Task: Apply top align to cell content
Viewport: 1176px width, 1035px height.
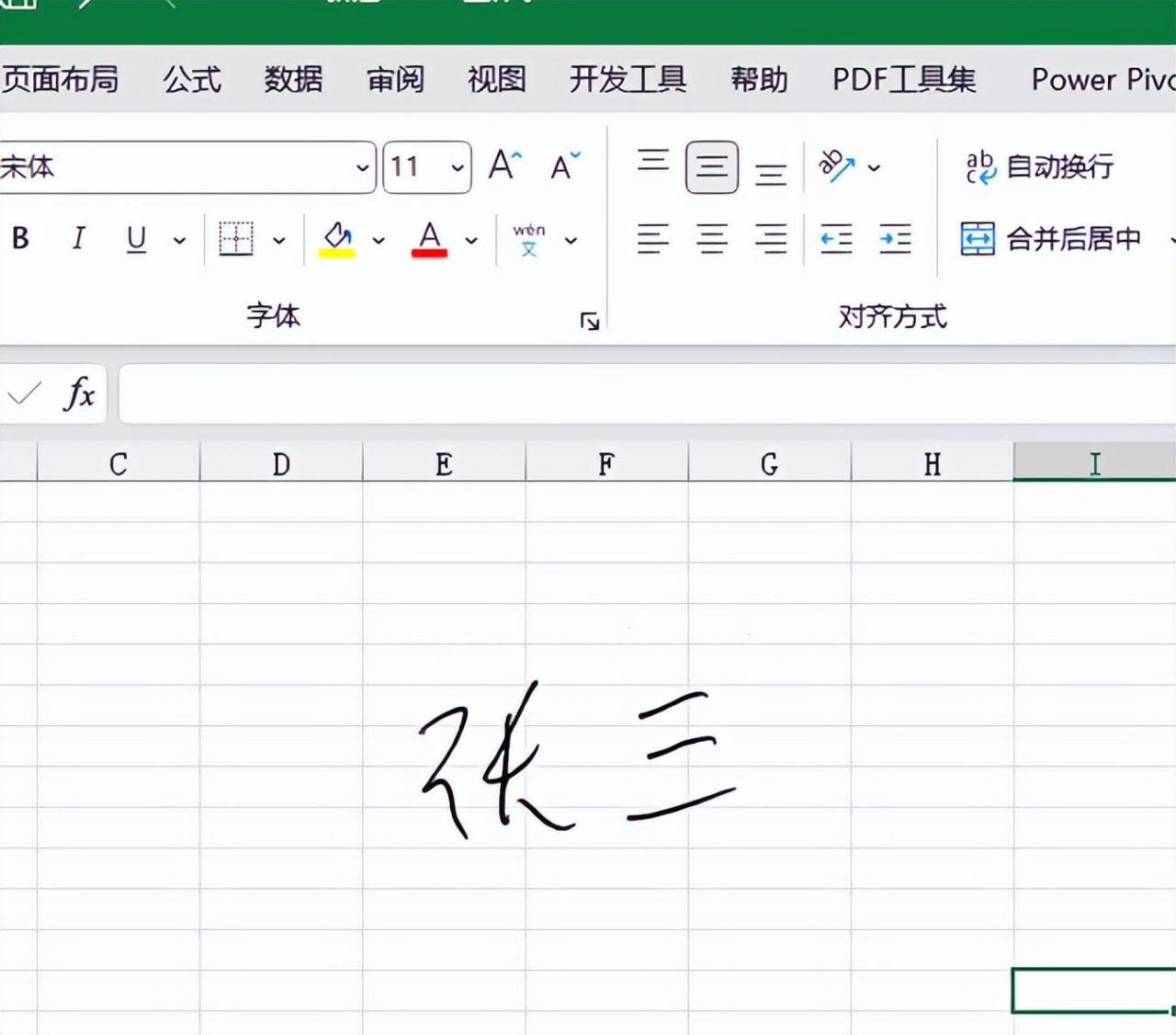Action: [653, 163]
